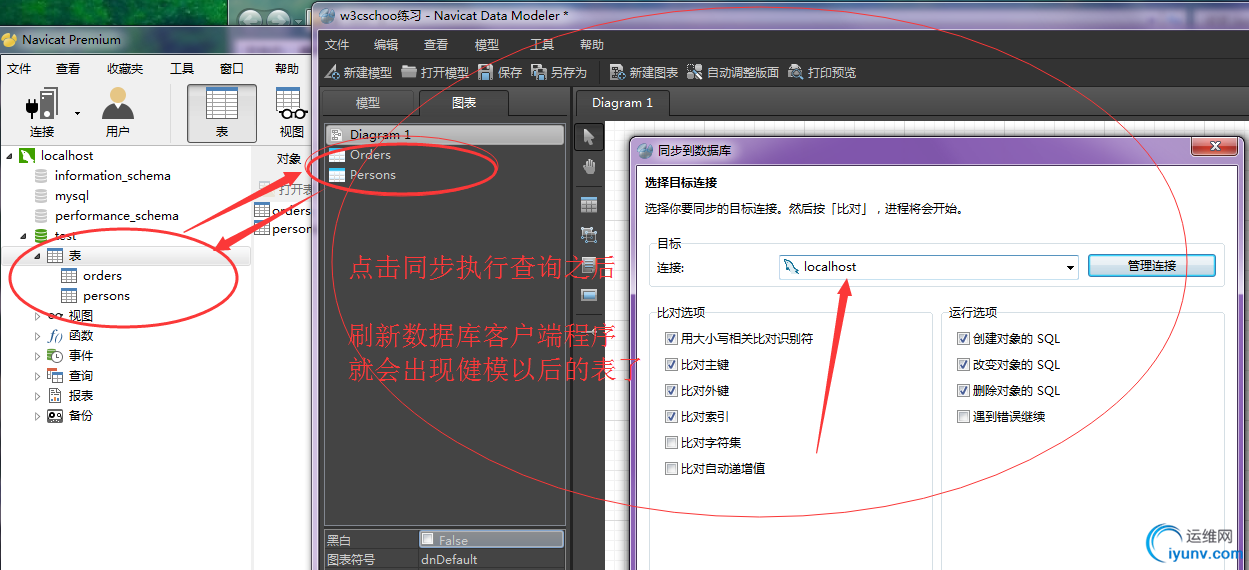Toggle 创建对象的 SQL checkbox
This screenshot has width=1249, height=570.
[963, 339]
